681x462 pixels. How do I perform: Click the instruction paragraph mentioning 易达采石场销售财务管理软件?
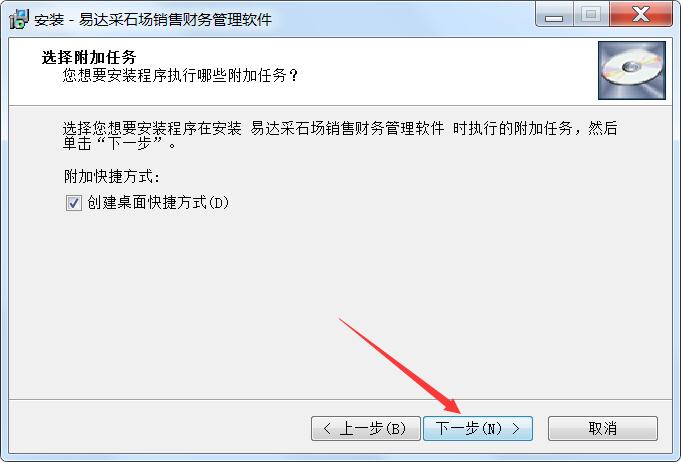[340, 135]
